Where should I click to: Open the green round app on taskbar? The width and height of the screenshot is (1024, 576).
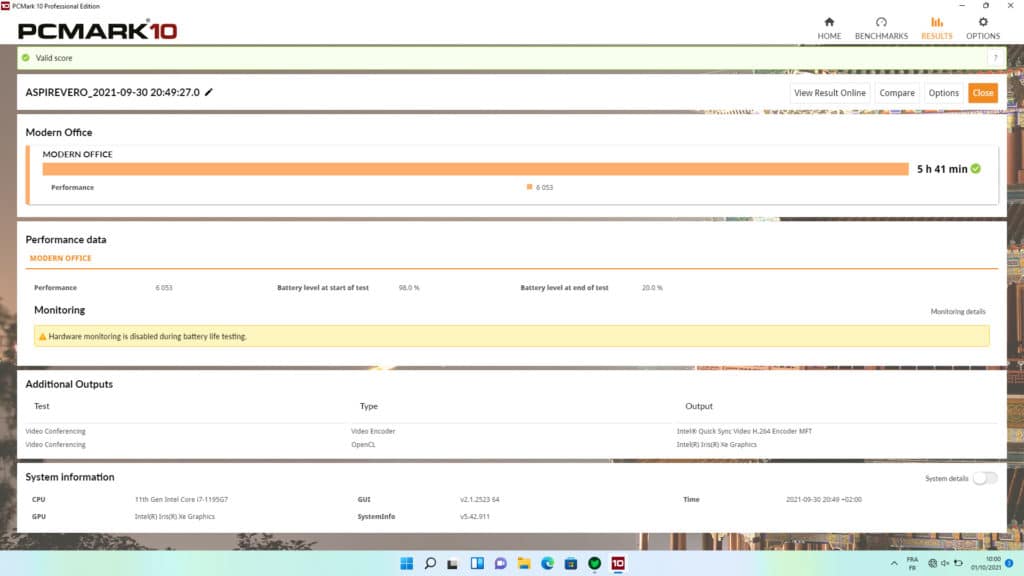pos(594,563)
